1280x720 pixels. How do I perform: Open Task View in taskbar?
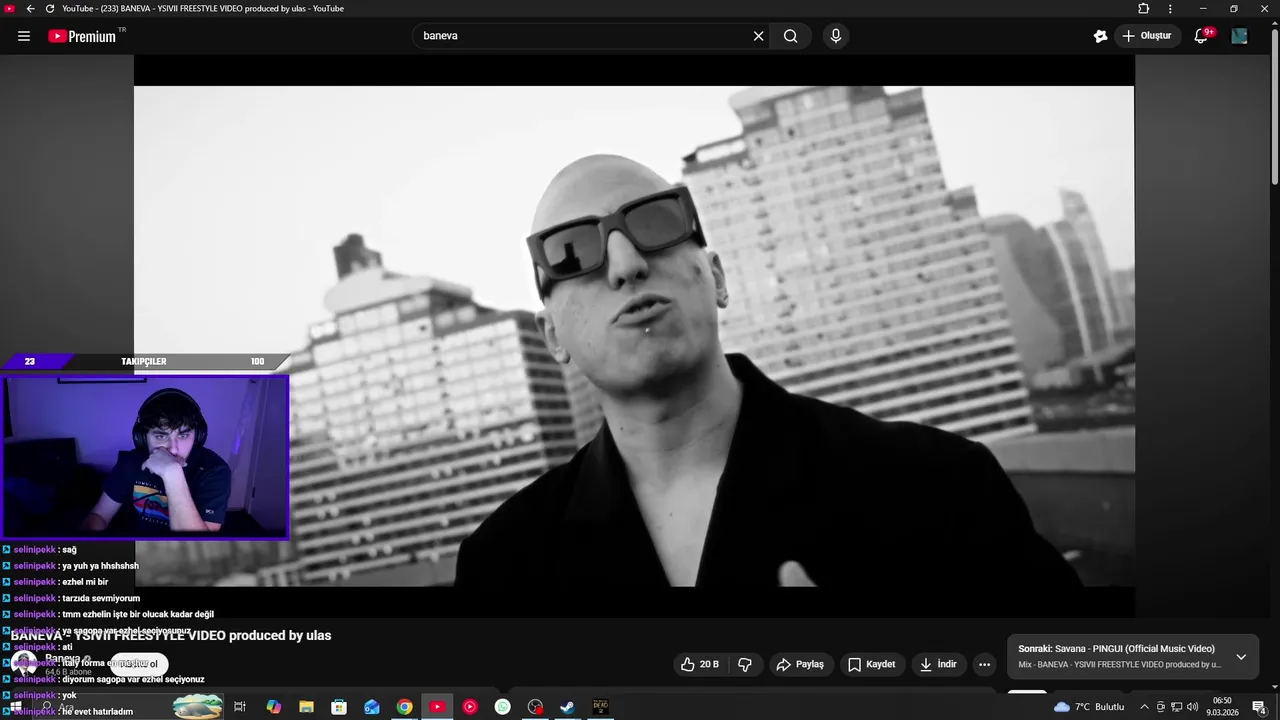tap(240, 707)
